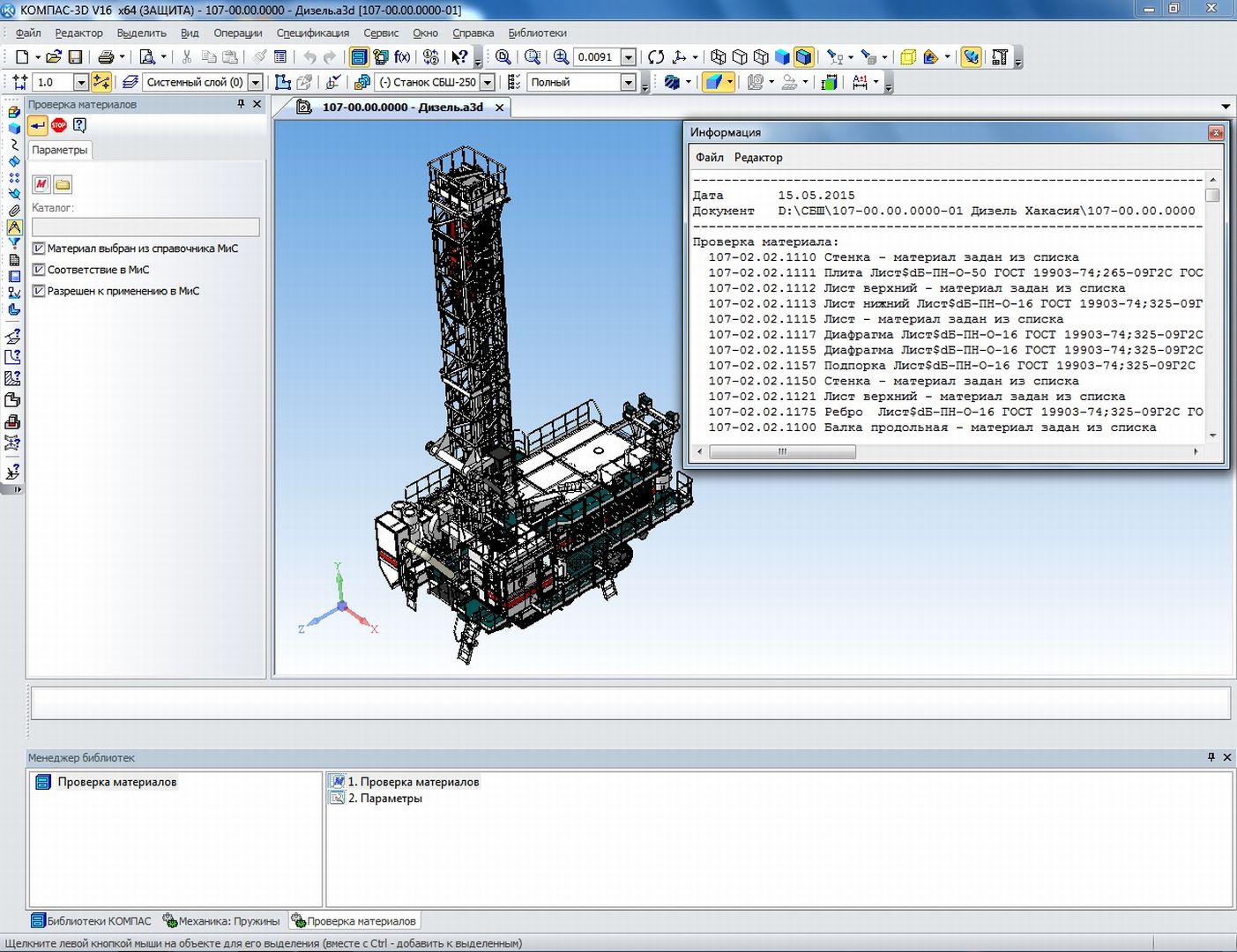Screen dimensions: 1237x952
Task: Click the filter funnel icon in left sidebar
Action: (14, 243)
